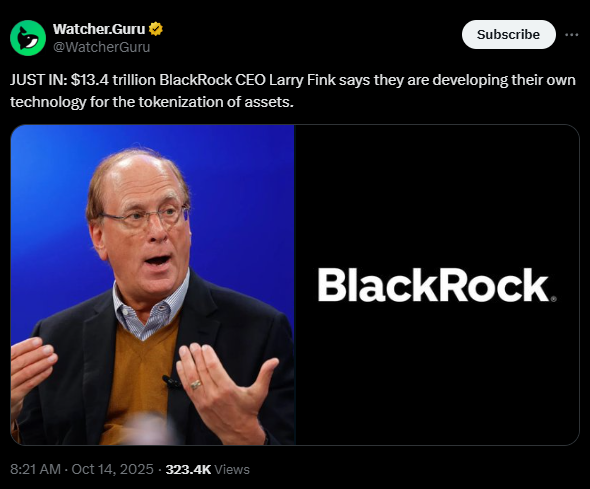Open the Watcher.Guru whale profile avatar

click(28, 38)
